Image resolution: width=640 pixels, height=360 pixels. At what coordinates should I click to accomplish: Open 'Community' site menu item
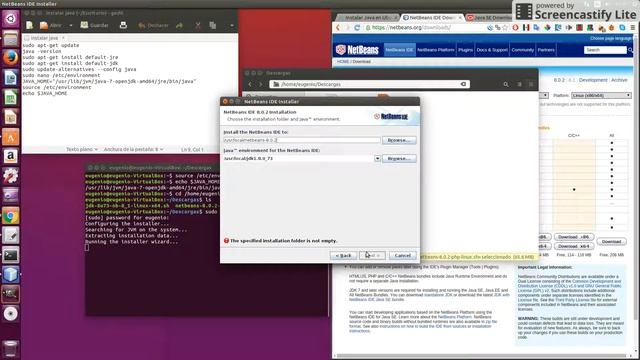point(522,50)
